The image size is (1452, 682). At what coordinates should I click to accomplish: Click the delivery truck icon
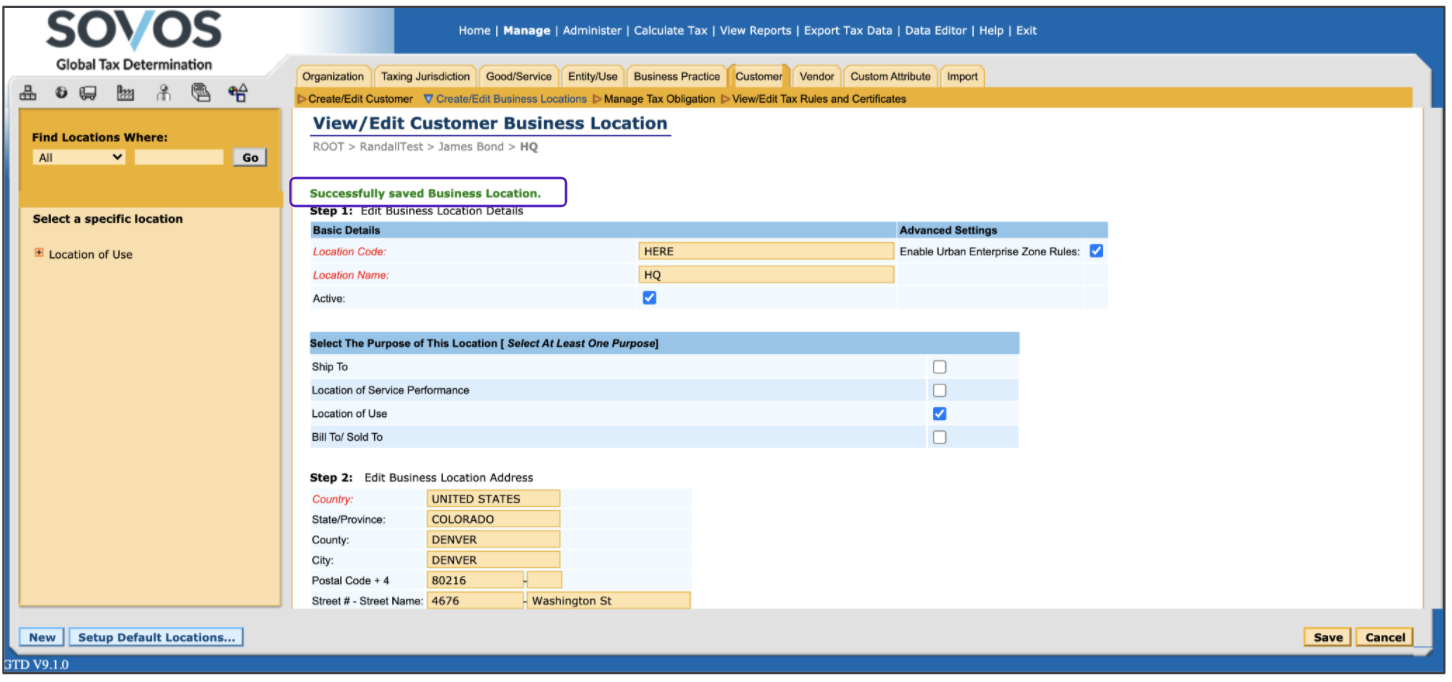[88, 93]
